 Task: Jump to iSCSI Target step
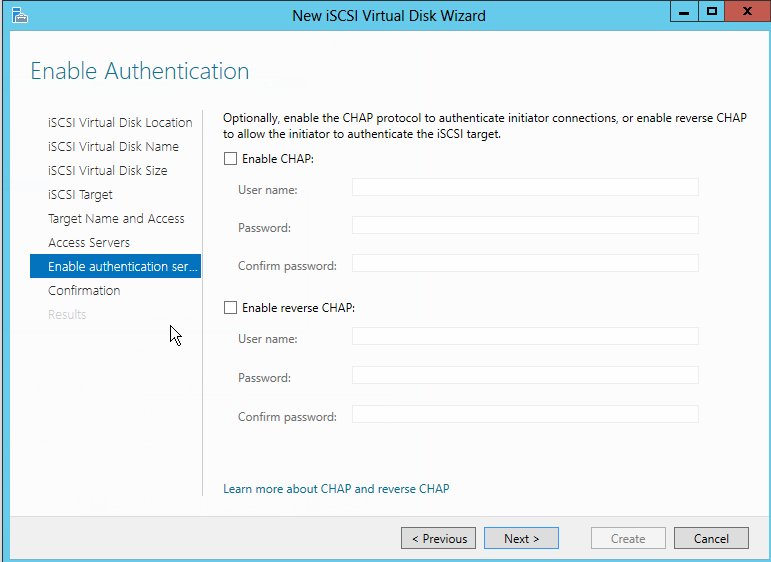[80, 194]
